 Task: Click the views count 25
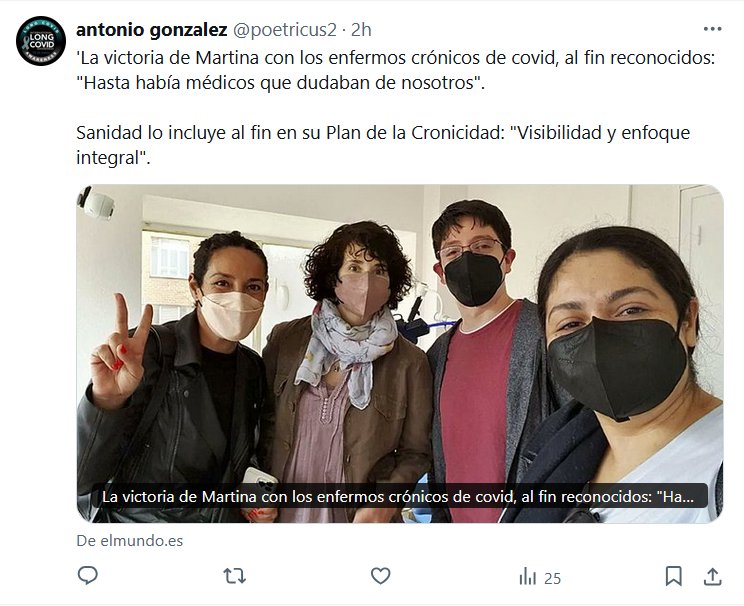(x=552, y=578)
